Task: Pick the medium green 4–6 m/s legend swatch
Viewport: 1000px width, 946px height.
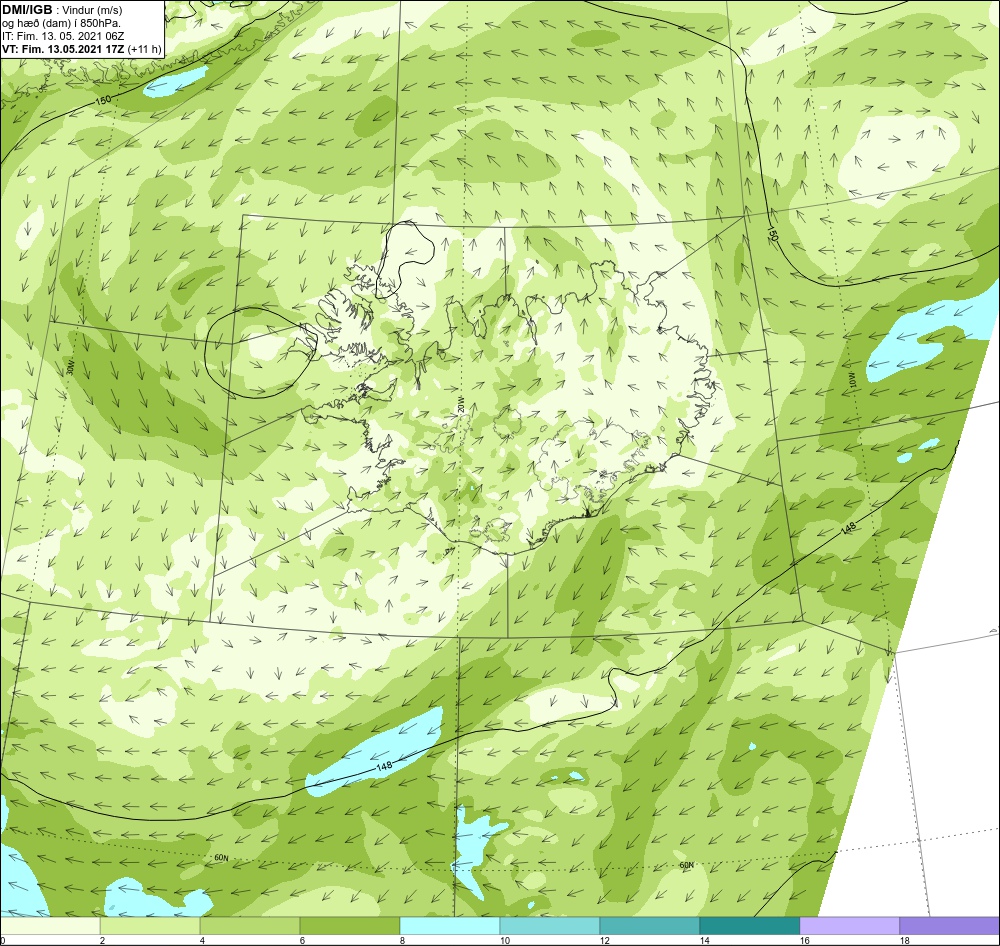Action: click(250, 926)
